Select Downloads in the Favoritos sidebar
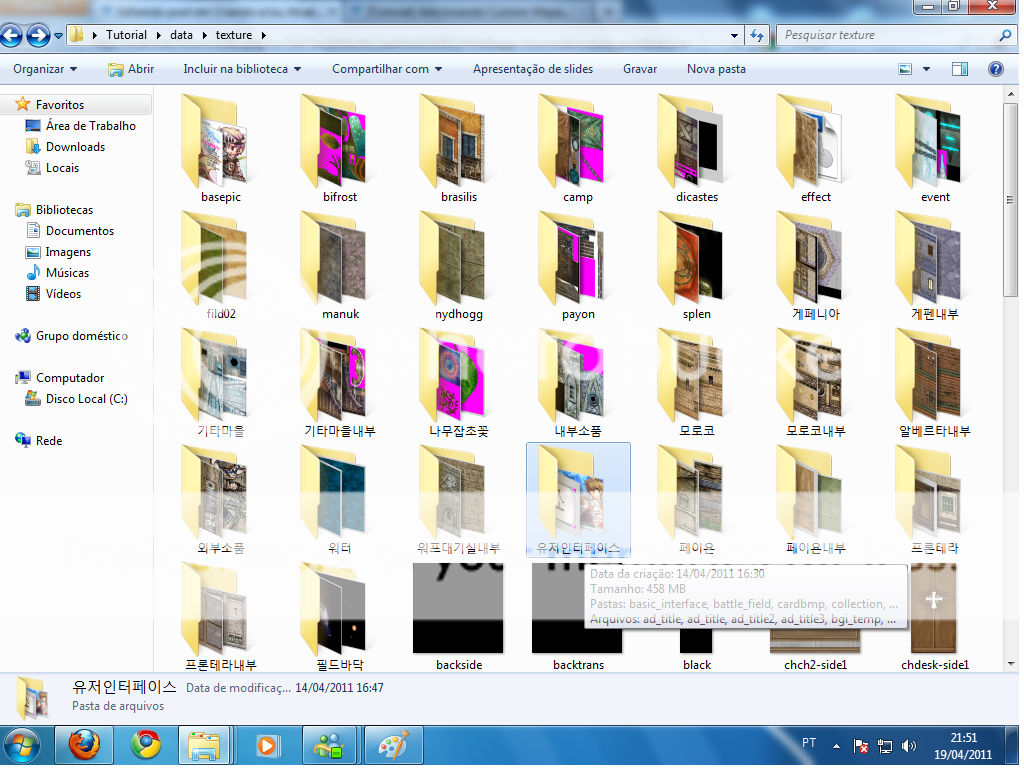Viewport: 1024px width, 768px height. point(75,147)
